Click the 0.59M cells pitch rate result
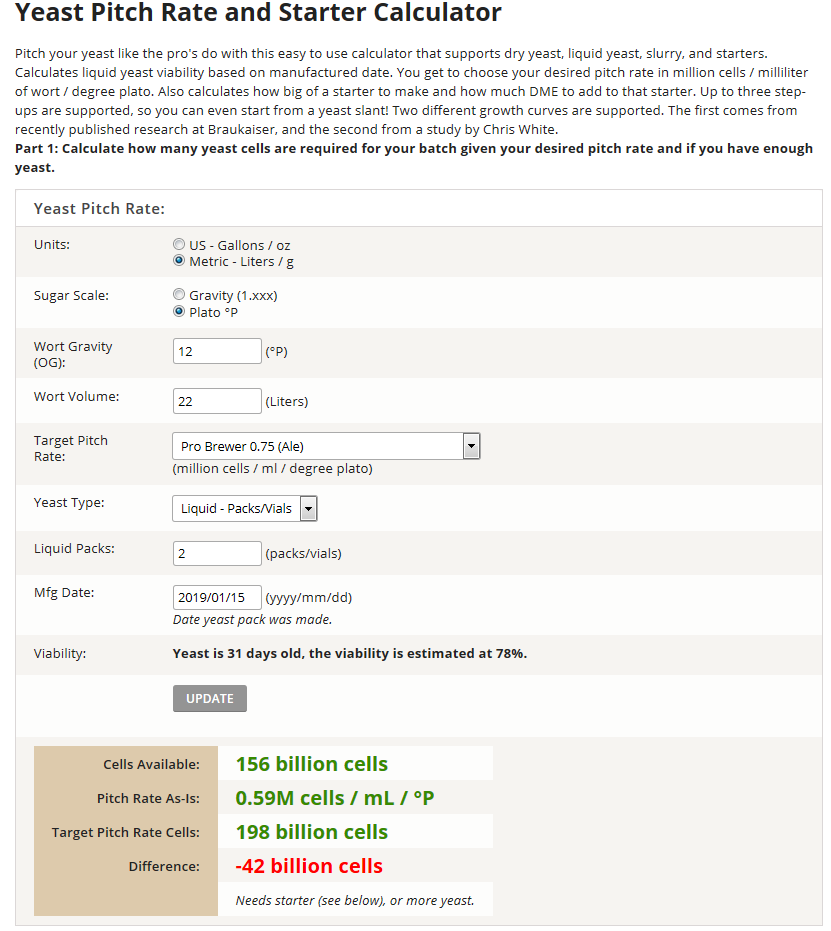The height and width of the screenshot is (931, 831). (x=335, y=798)
